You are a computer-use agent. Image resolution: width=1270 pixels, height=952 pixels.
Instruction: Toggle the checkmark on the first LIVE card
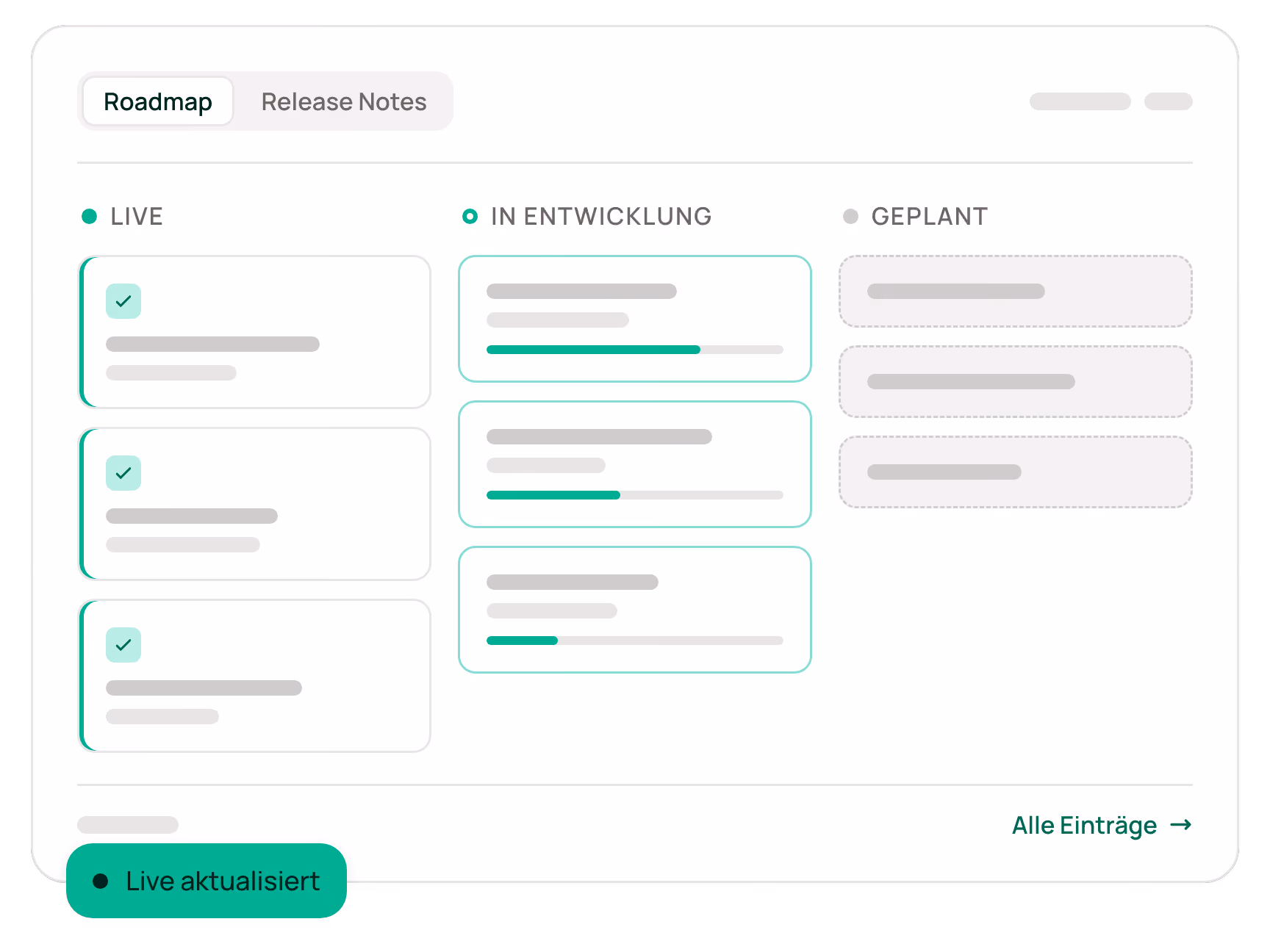tap(123, 301)
